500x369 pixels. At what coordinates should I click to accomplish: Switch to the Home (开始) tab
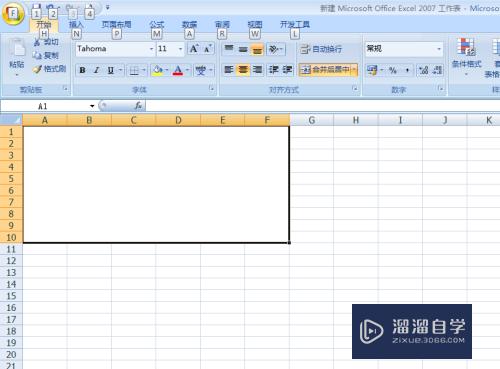tap(44, 24)
